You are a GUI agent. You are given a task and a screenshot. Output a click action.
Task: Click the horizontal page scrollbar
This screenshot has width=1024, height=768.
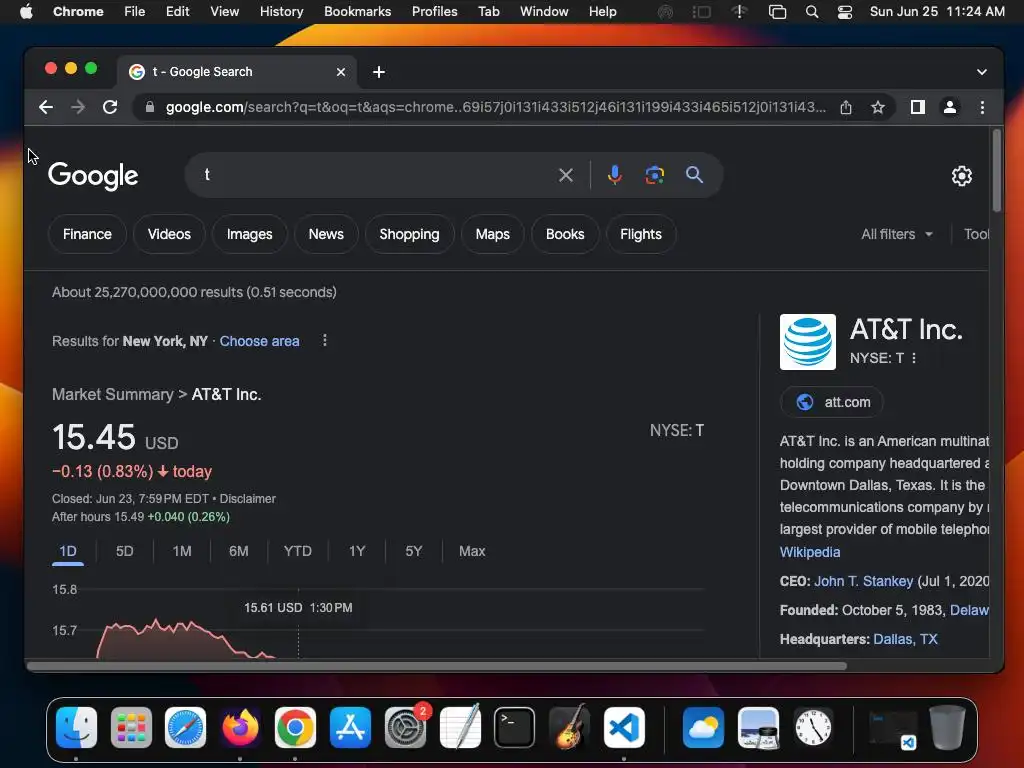click(437, 666)
